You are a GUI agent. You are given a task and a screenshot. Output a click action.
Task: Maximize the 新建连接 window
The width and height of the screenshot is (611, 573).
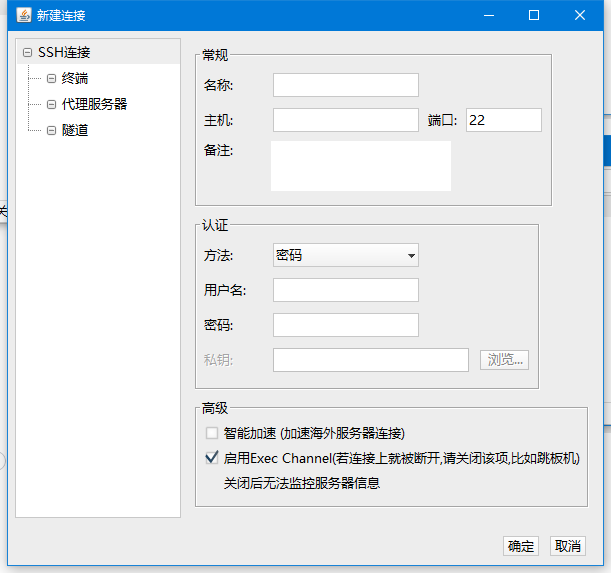point(534,15)
